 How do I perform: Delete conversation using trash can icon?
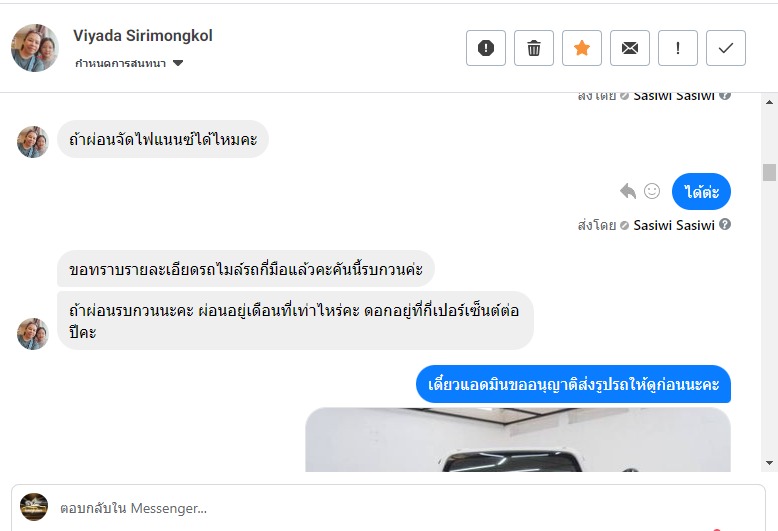(534, 48)
